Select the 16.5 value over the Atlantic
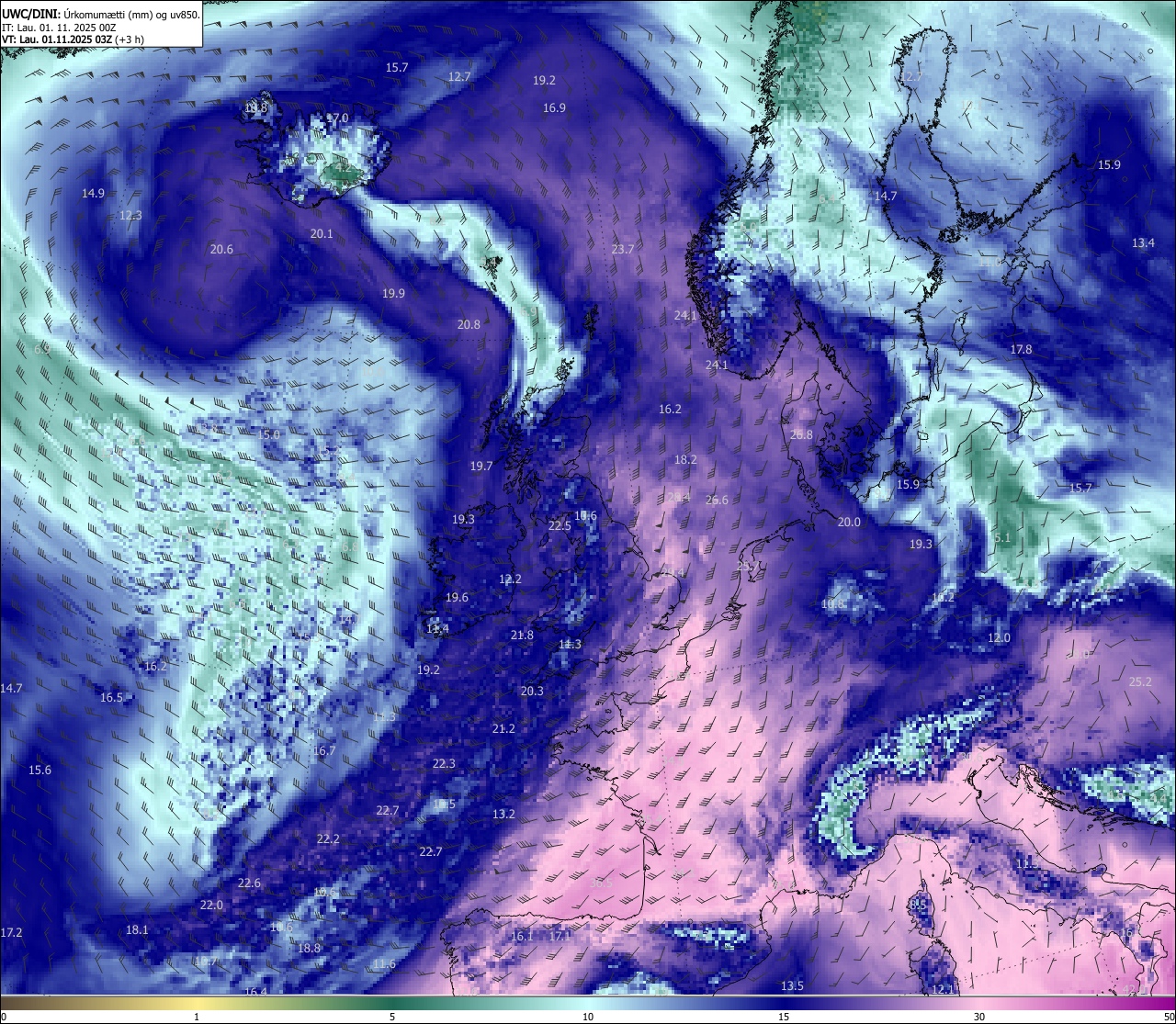This screenshot has width=1176, height=1024. coord(111,697)
